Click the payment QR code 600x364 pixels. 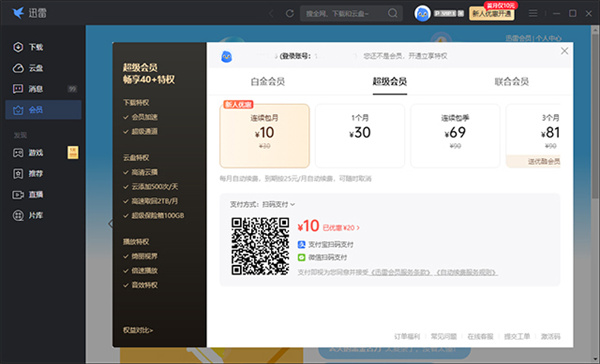(260, 246)
